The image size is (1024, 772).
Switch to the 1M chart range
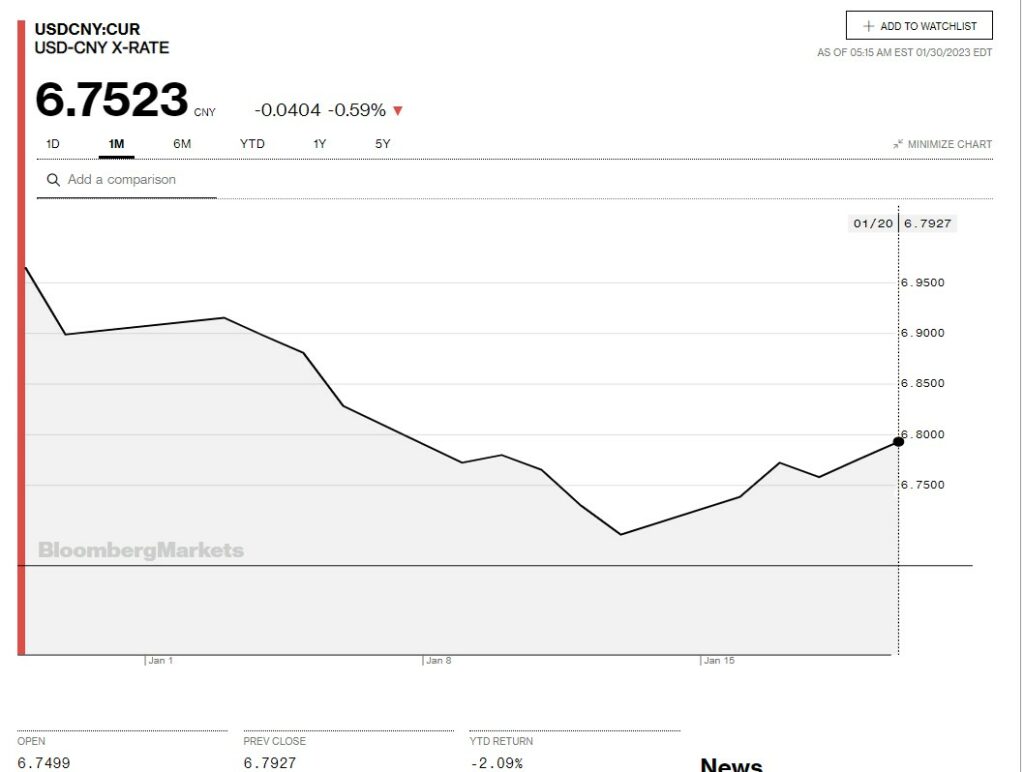tap(116, 144)
